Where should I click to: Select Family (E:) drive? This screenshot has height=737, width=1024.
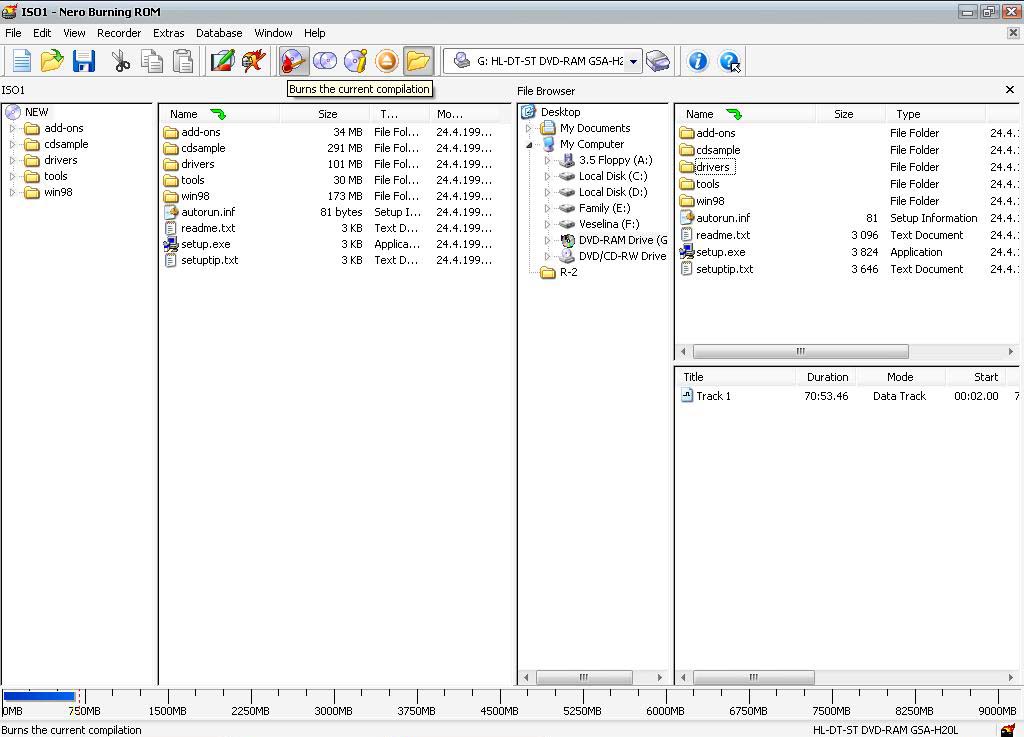click(604, 208)
